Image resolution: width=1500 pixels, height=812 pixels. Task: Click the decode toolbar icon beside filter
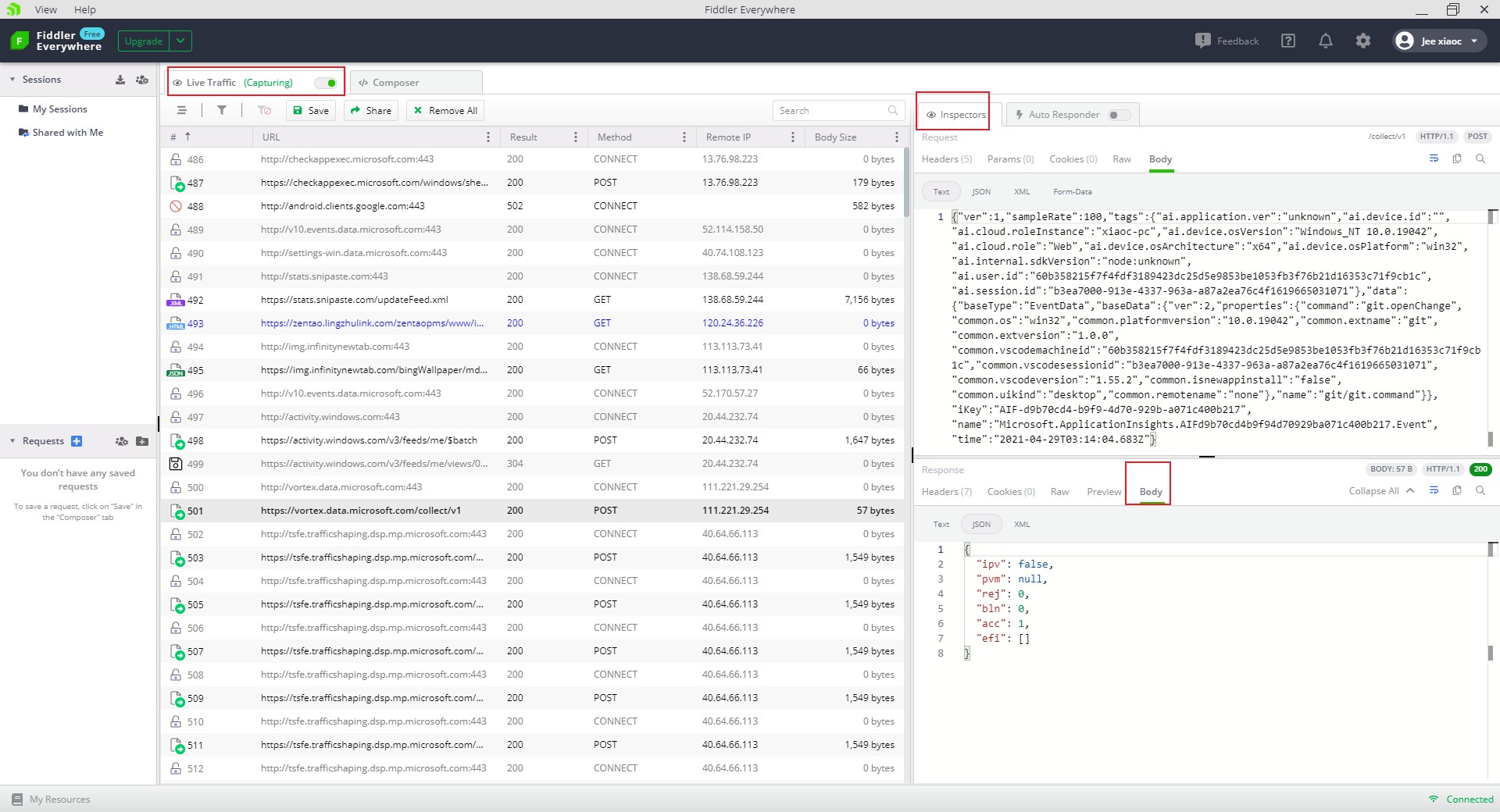[x=264, y=110]
